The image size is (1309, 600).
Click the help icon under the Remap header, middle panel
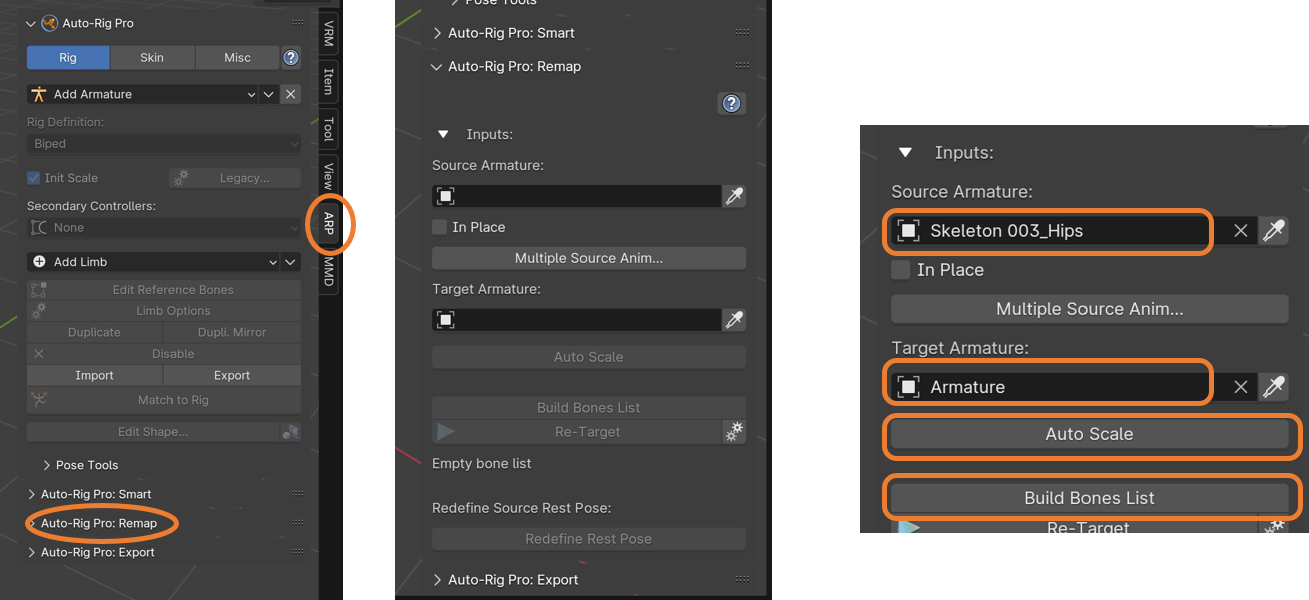point(732,103)
